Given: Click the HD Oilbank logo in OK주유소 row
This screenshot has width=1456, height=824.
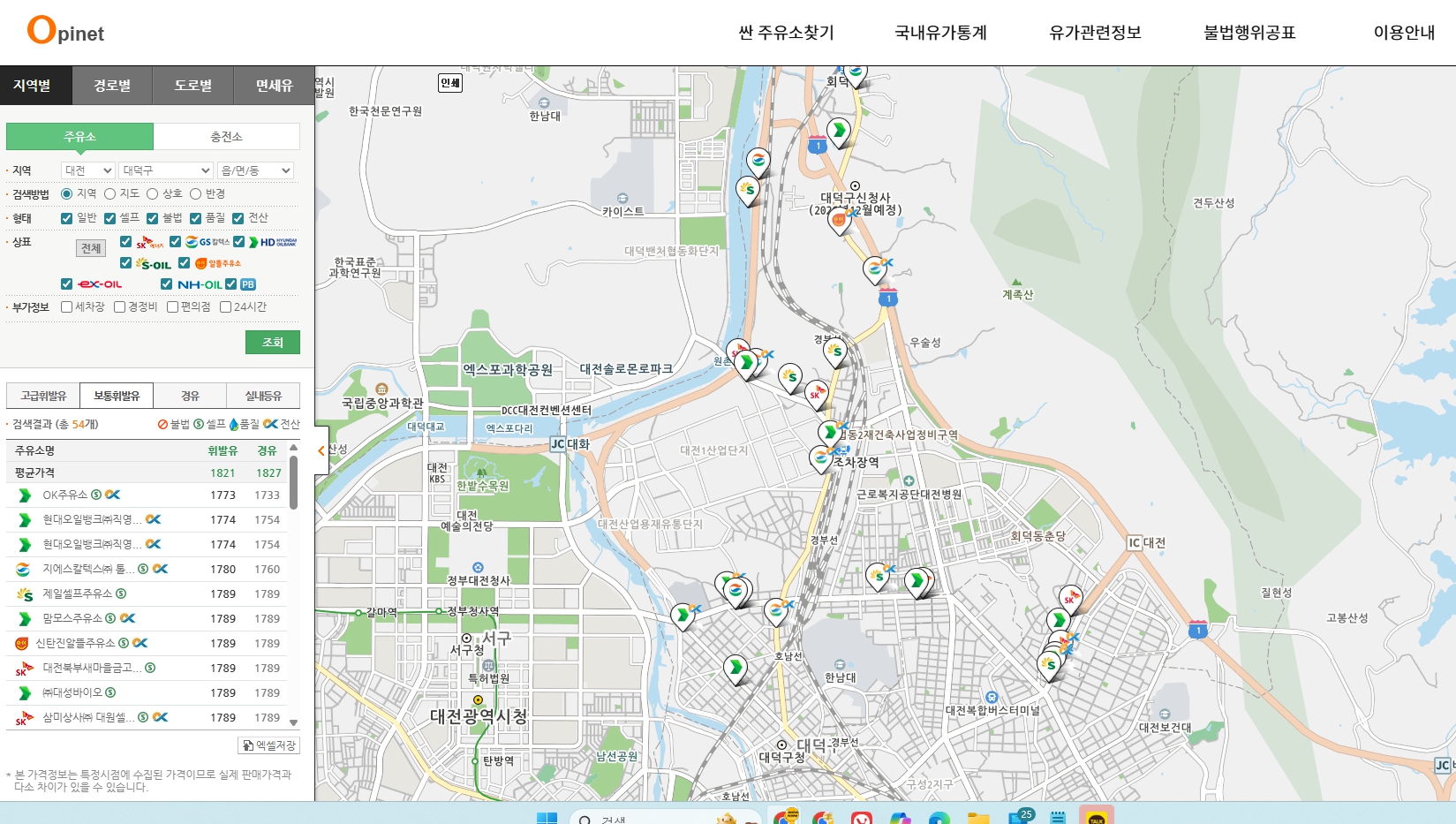Looking at the screenshot, I should tap(25, 495).
